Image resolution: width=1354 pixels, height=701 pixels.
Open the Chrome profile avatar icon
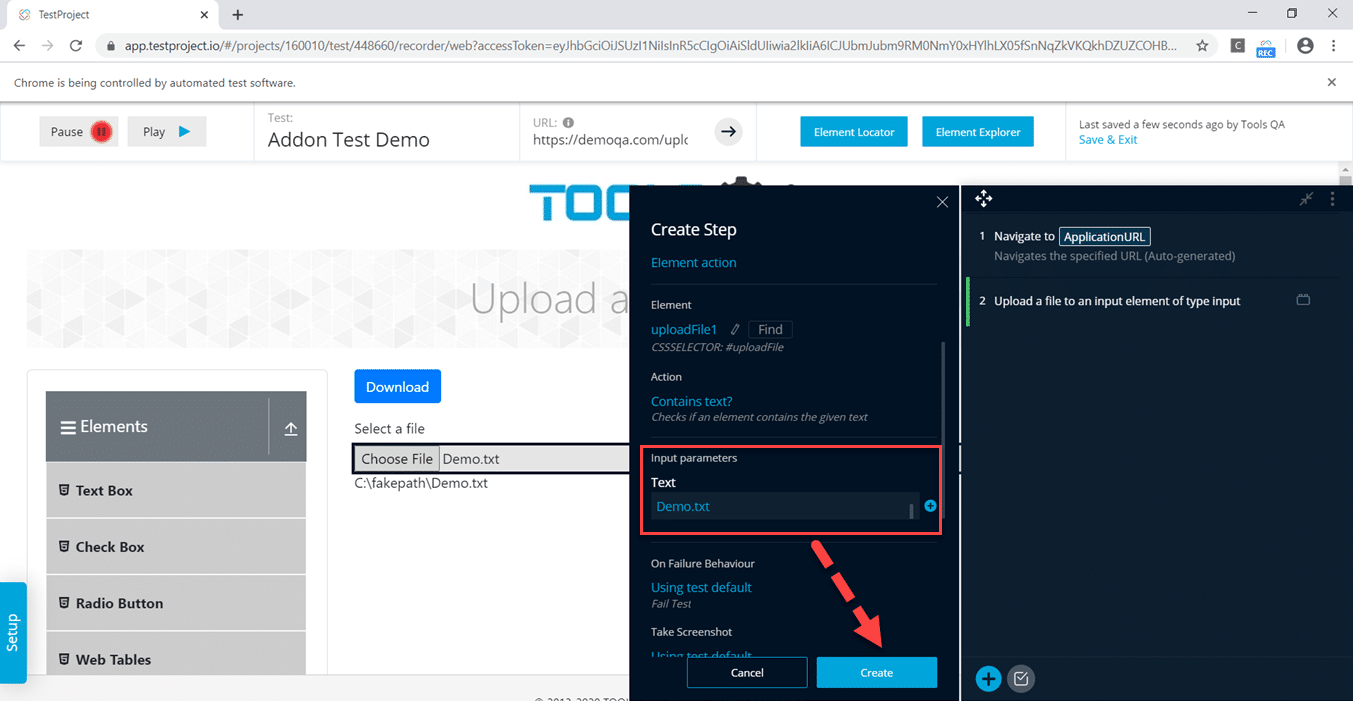point(1305,46)
